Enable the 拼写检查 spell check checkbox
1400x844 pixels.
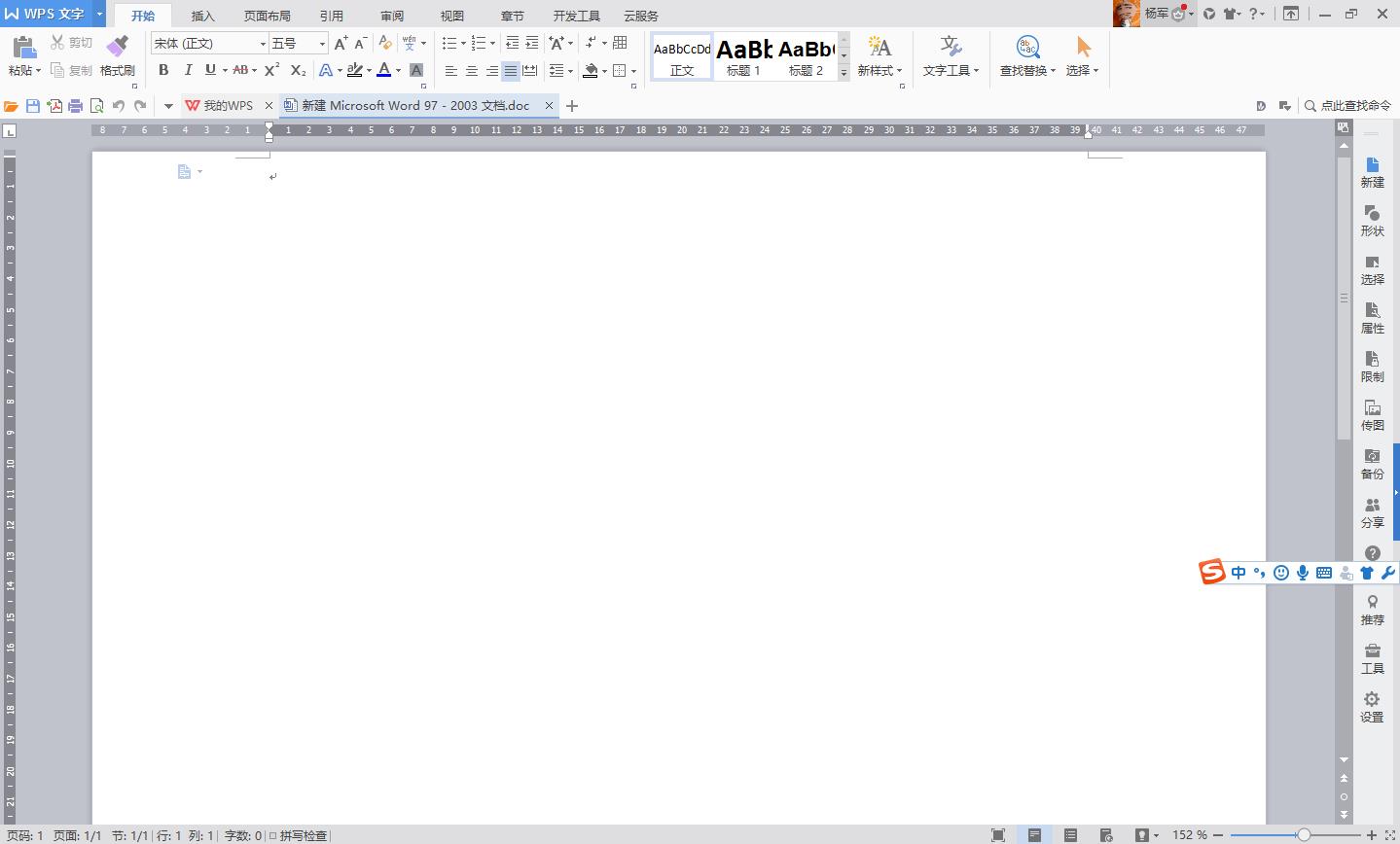pos(273,835)
